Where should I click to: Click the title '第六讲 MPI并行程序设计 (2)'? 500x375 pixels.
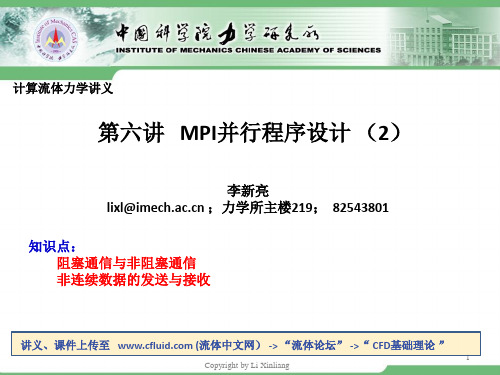[x=249, y=132]
